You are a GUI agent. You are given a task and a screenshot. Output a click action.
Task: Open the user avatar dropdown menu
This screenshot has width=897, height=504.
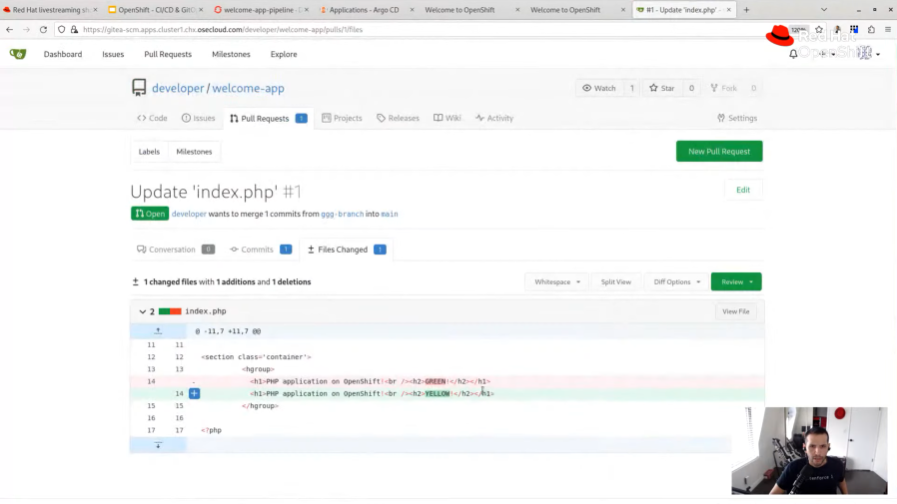869,54
